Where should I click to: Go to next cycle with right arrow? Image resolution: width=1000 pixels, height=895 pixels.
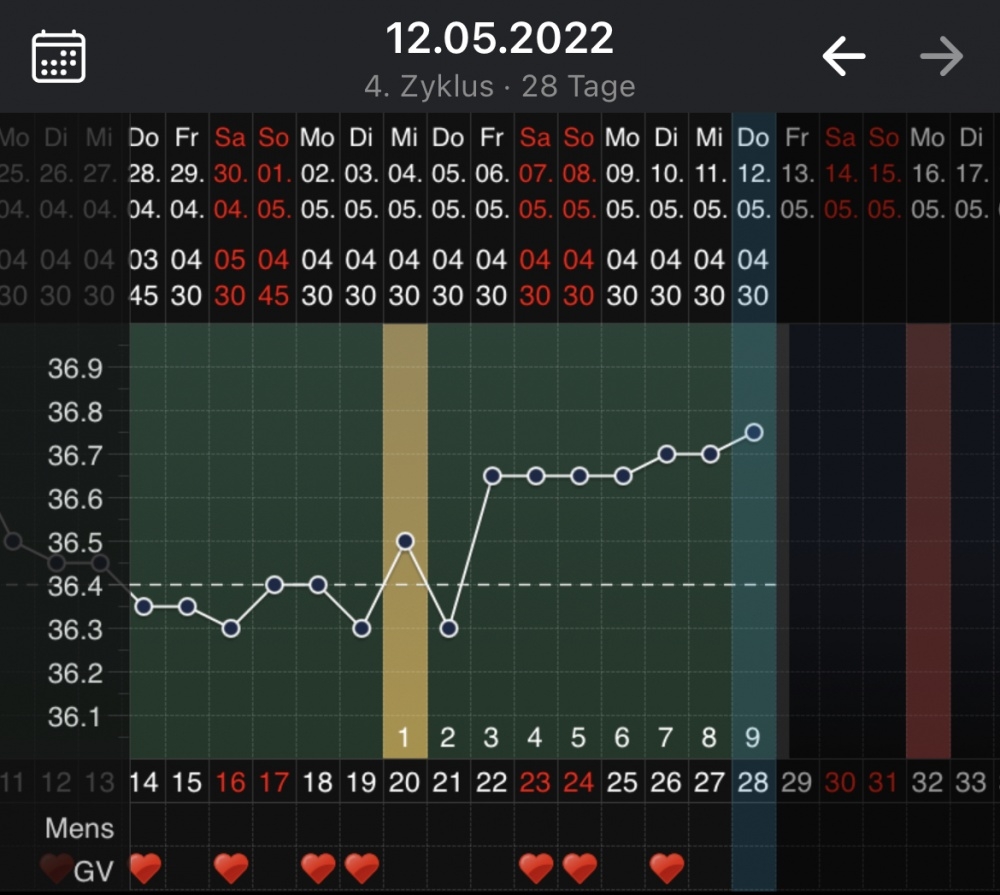tap(941, 57)
